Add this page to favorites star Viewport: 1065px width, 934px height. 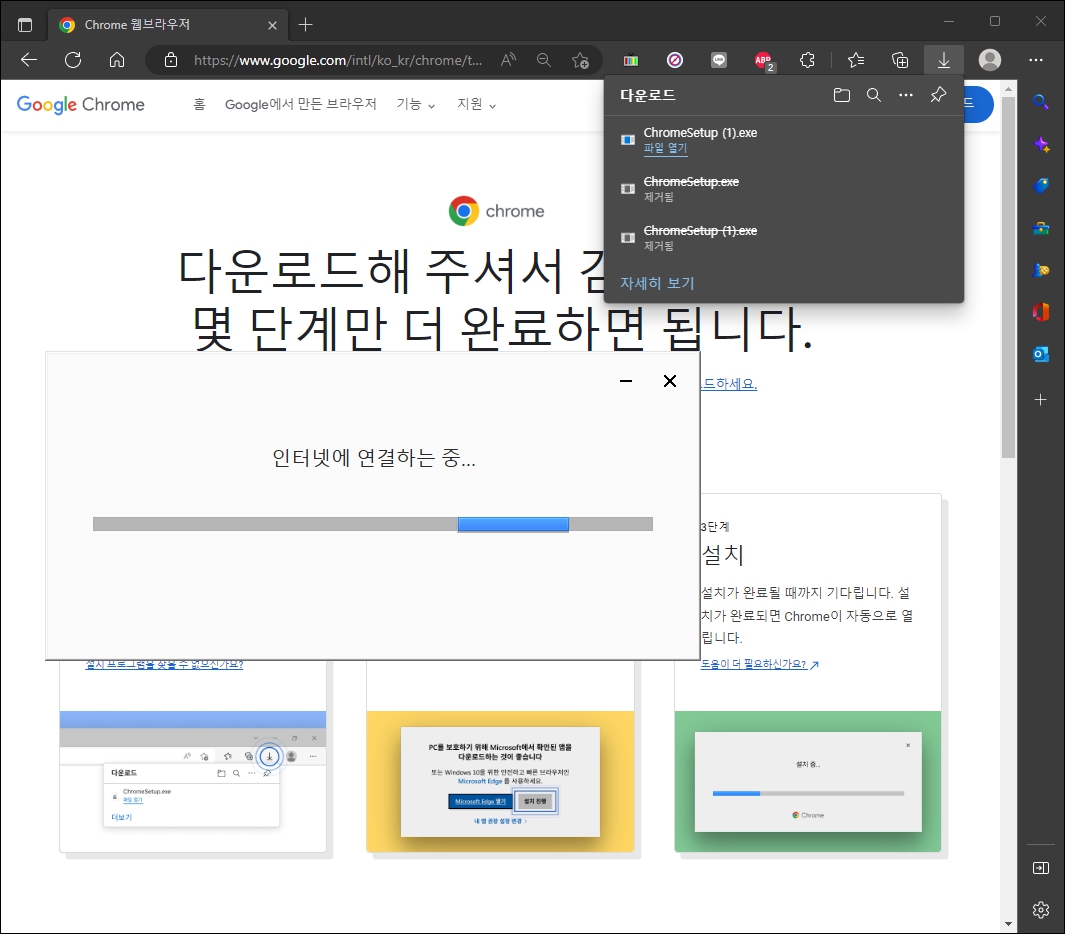click(x=580, y=60)
